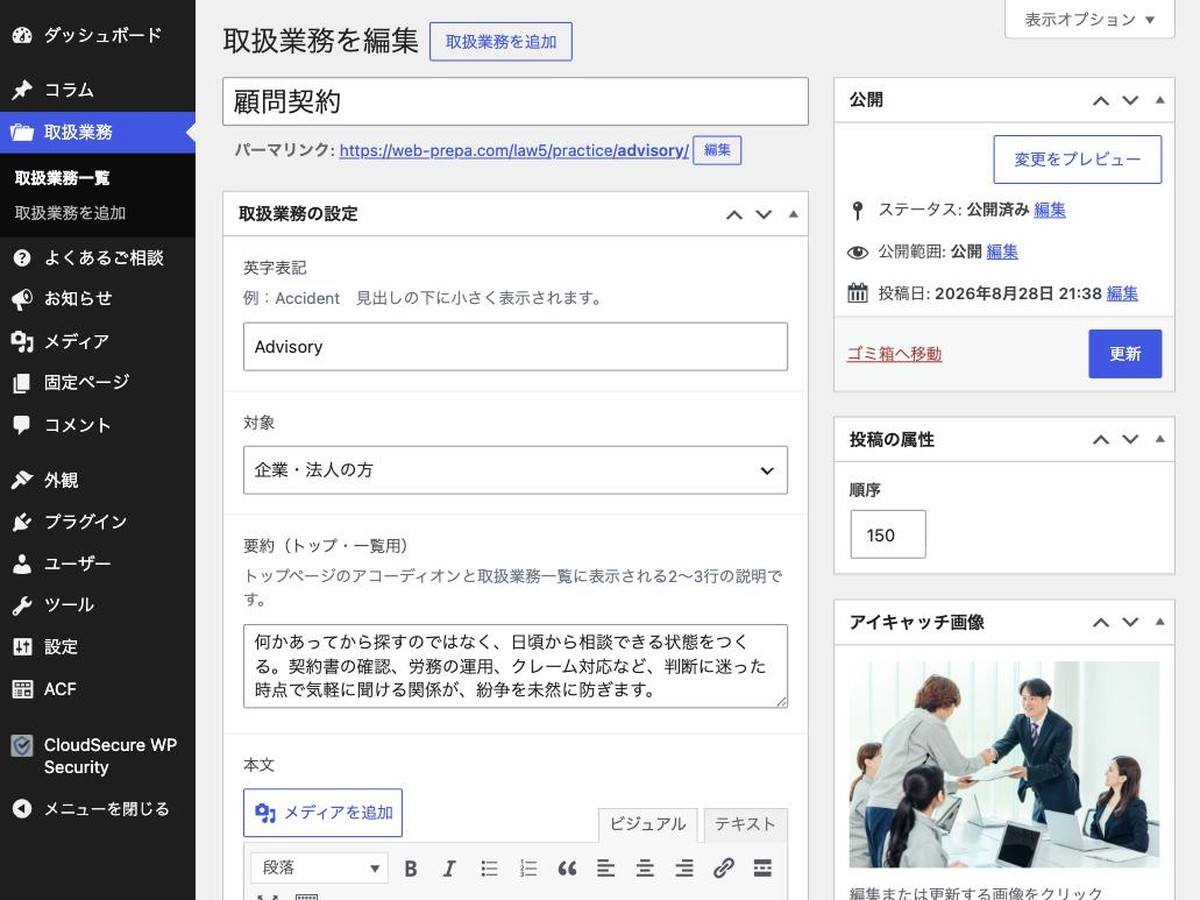This screenshot has height=900, width=1200.
Task: Open CloudSecure WP Security menu
Action: 98,757
